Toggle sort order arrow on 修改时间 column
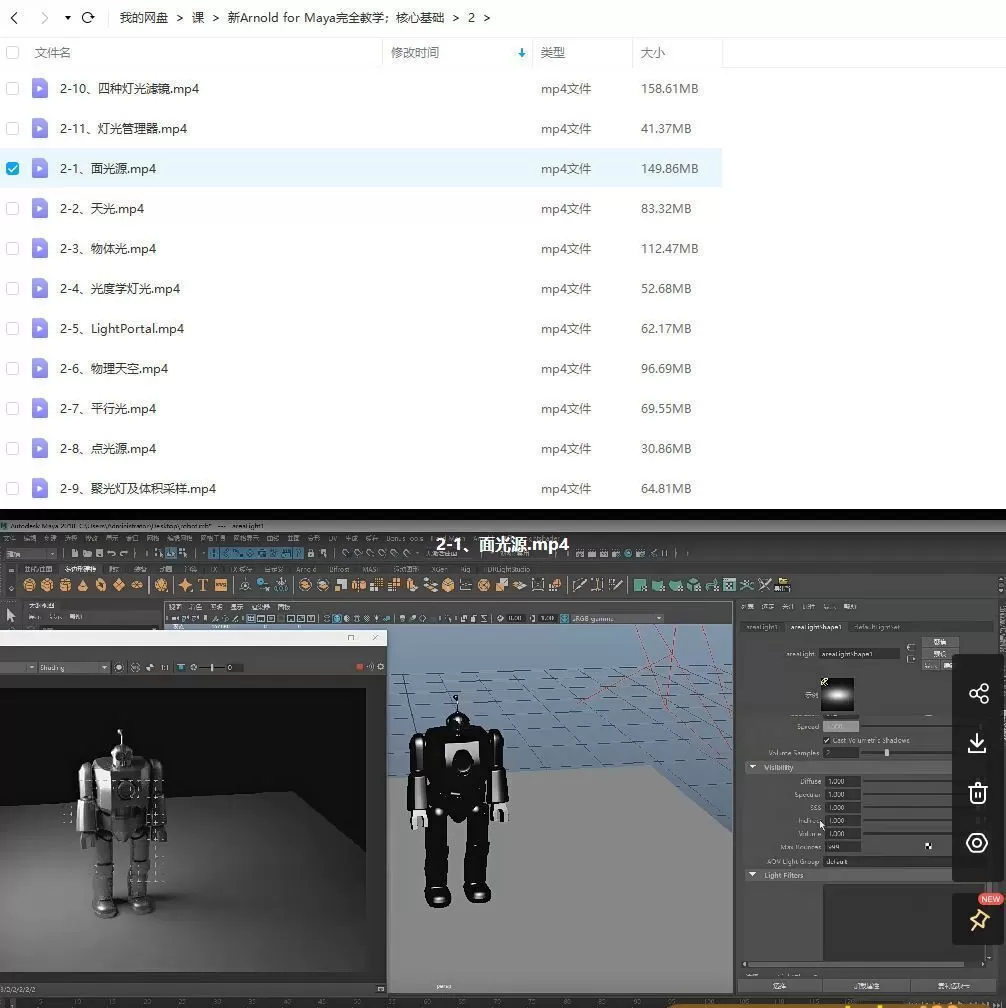 click(521, 53)
